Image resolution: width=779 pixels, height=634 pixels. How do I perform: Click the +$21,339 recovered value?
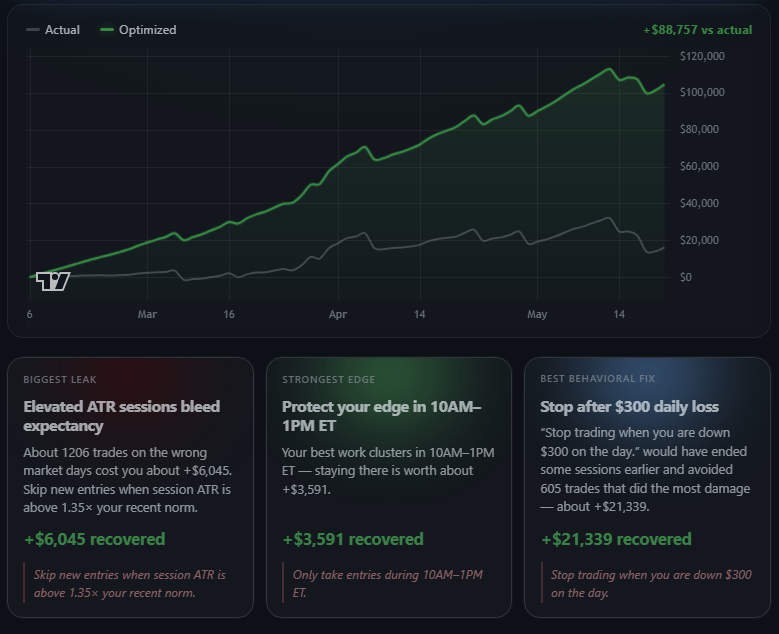coord(616,539)
